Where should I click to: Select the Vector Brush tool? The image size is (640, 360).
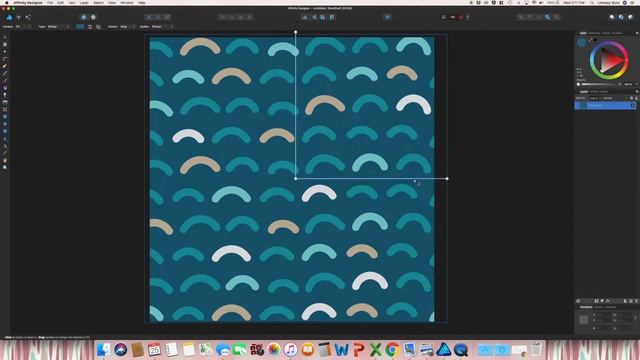point(5,80)
